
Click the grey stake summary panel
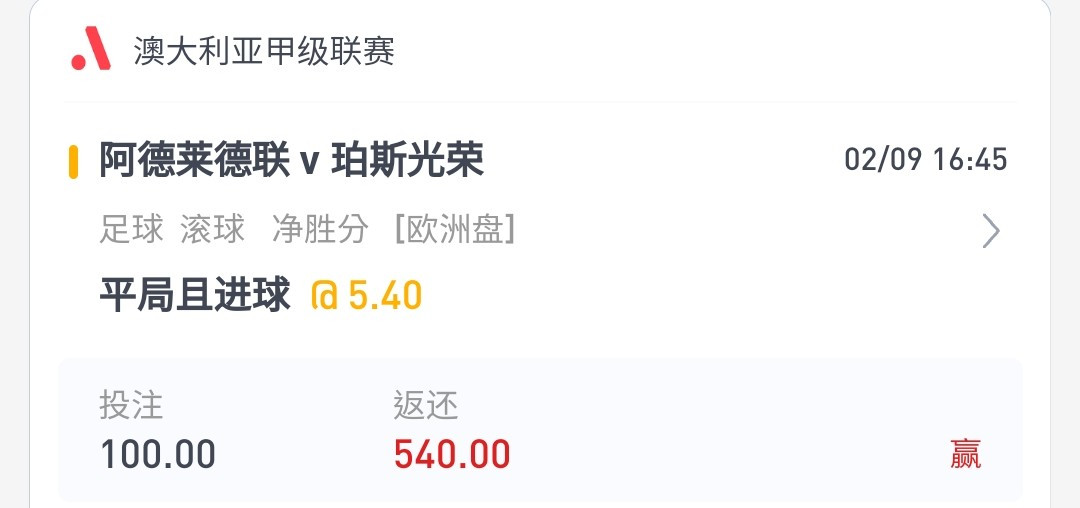[540, 430]
